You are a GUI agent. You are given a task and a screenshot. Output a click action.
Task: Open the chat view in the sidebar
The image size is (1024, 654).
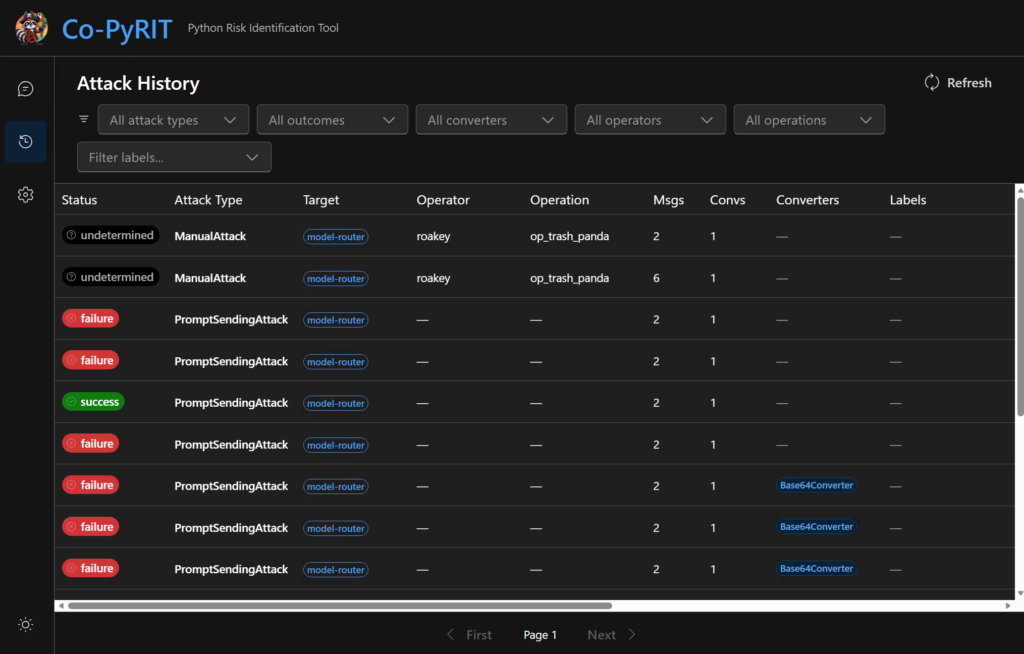25,89
